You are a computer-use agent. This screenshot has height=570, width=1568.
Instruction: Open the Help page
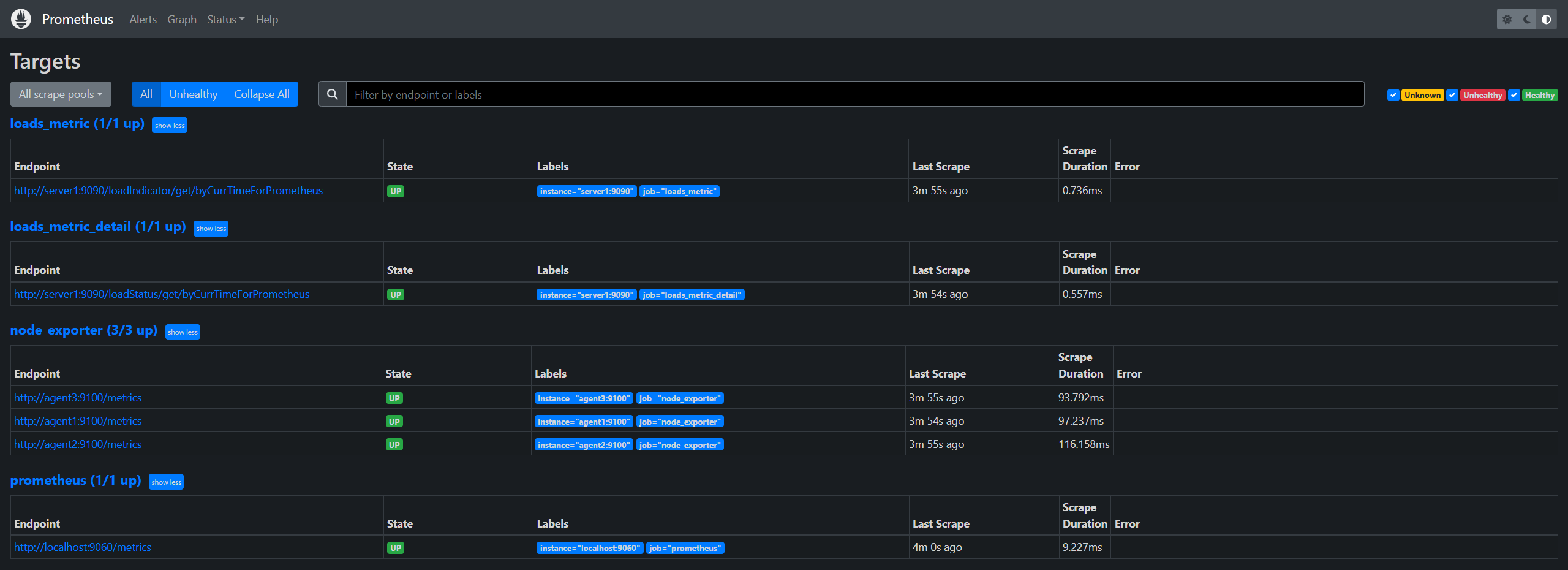click(267, 20)
